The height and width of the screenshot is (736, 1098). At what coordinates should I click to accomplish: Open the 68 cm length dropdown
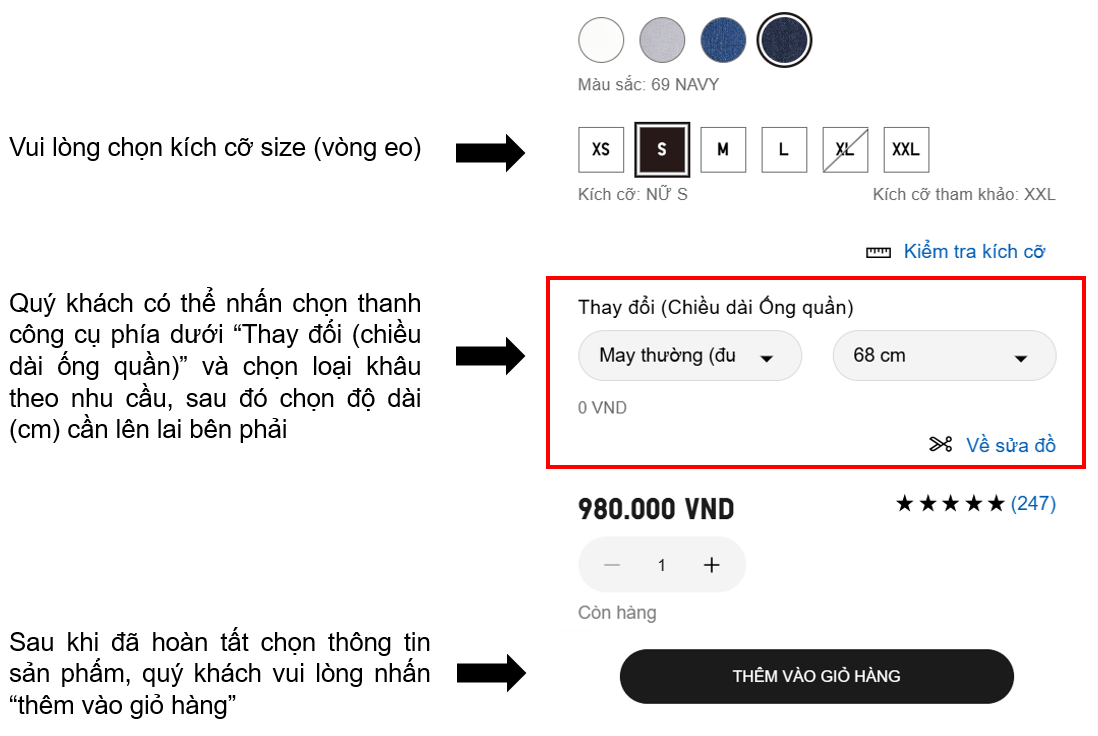pyautogui.click(x=944, y=356)
